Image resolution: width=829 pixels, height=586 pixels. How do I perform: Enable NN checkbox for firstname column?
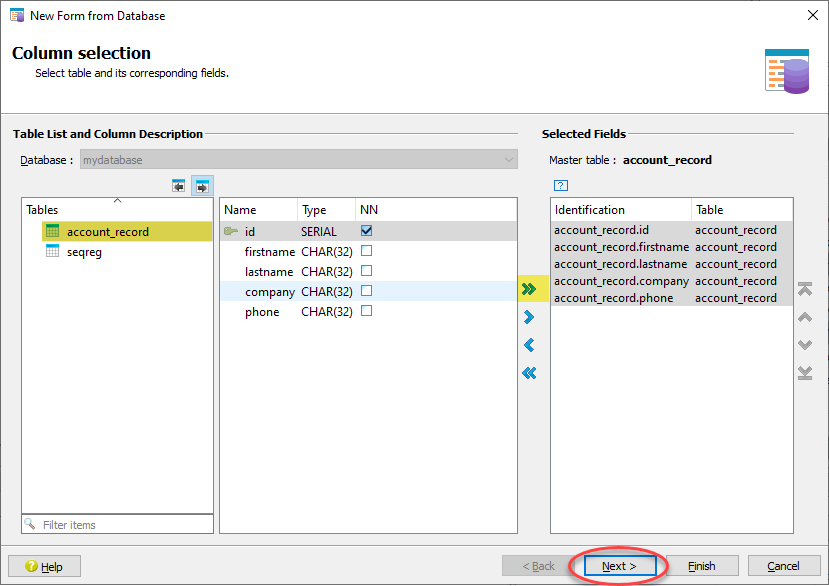click(x=366, y=251)
